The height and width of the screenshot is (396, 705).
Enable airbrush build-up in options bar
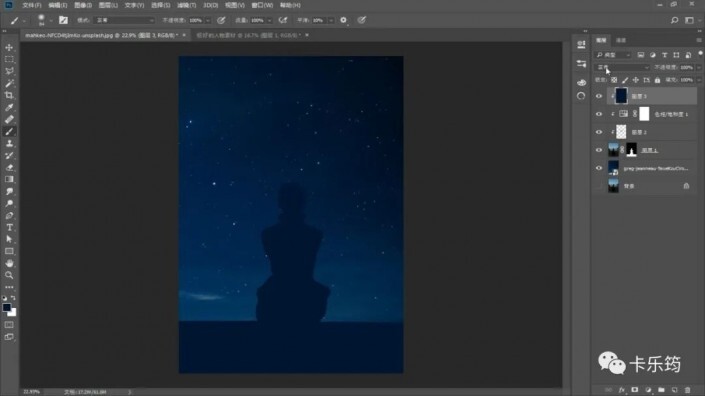(283, 20)
